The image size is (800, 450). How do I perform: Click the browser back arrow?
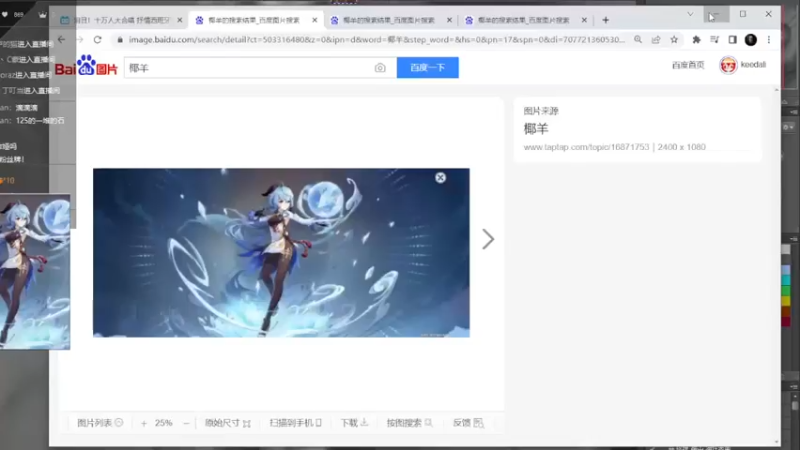coord(62,40)
